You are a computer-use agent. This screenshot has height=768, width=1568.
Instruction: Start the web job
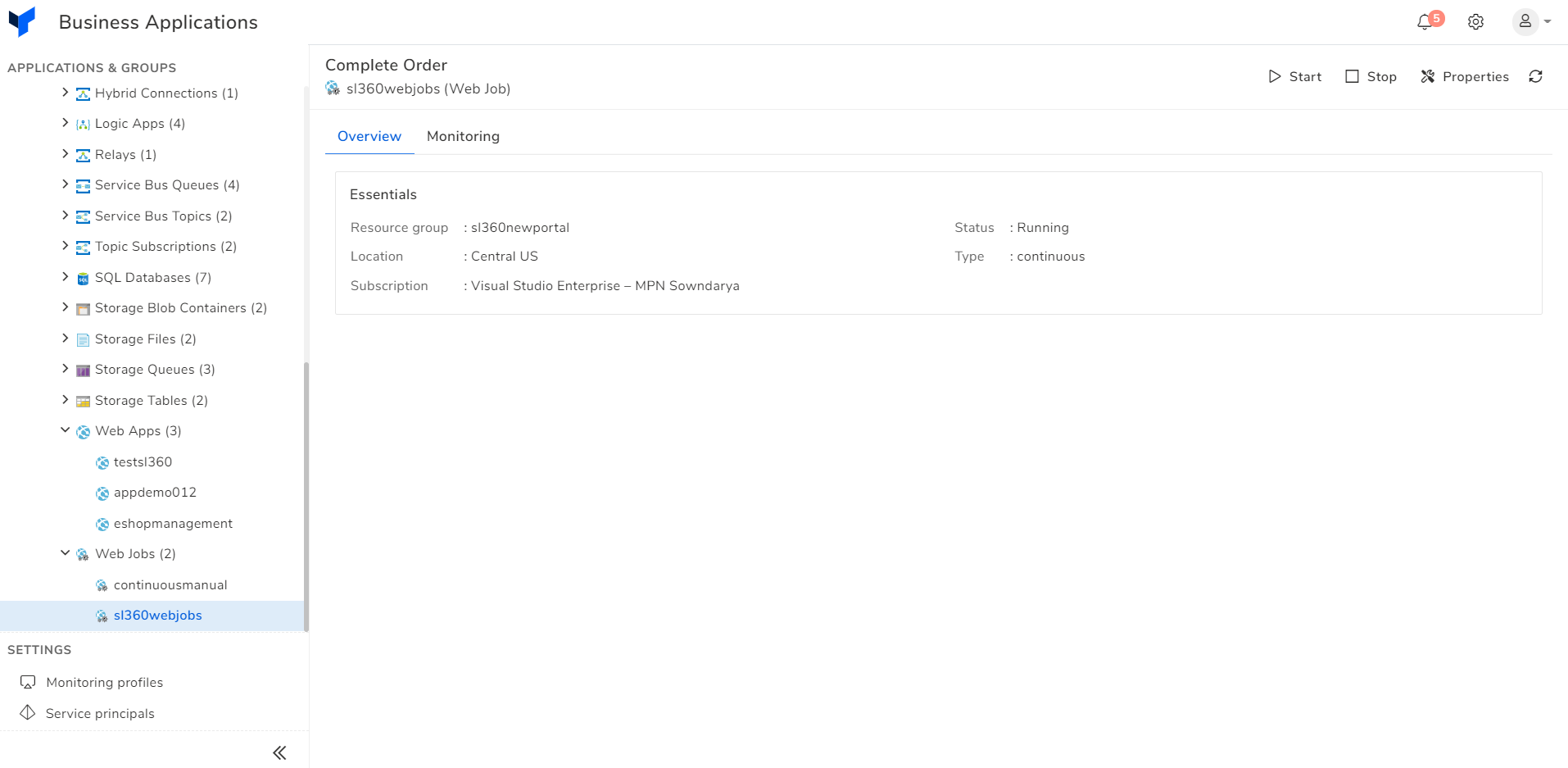[1294, 76]
